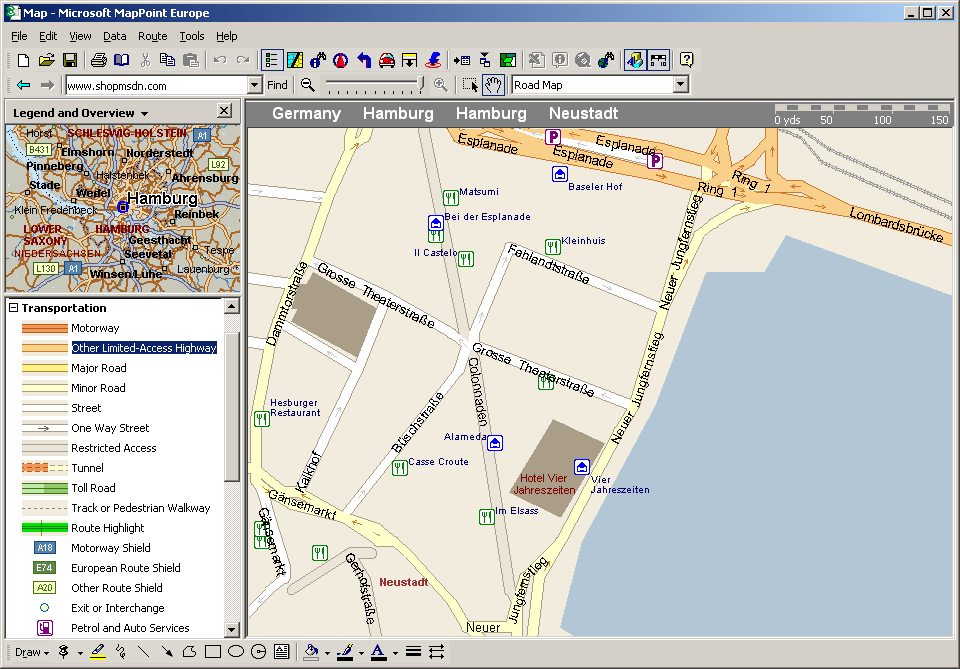Open the Road Map style dropdown
This screenshot has width=960, height=669.
(681, 85)
